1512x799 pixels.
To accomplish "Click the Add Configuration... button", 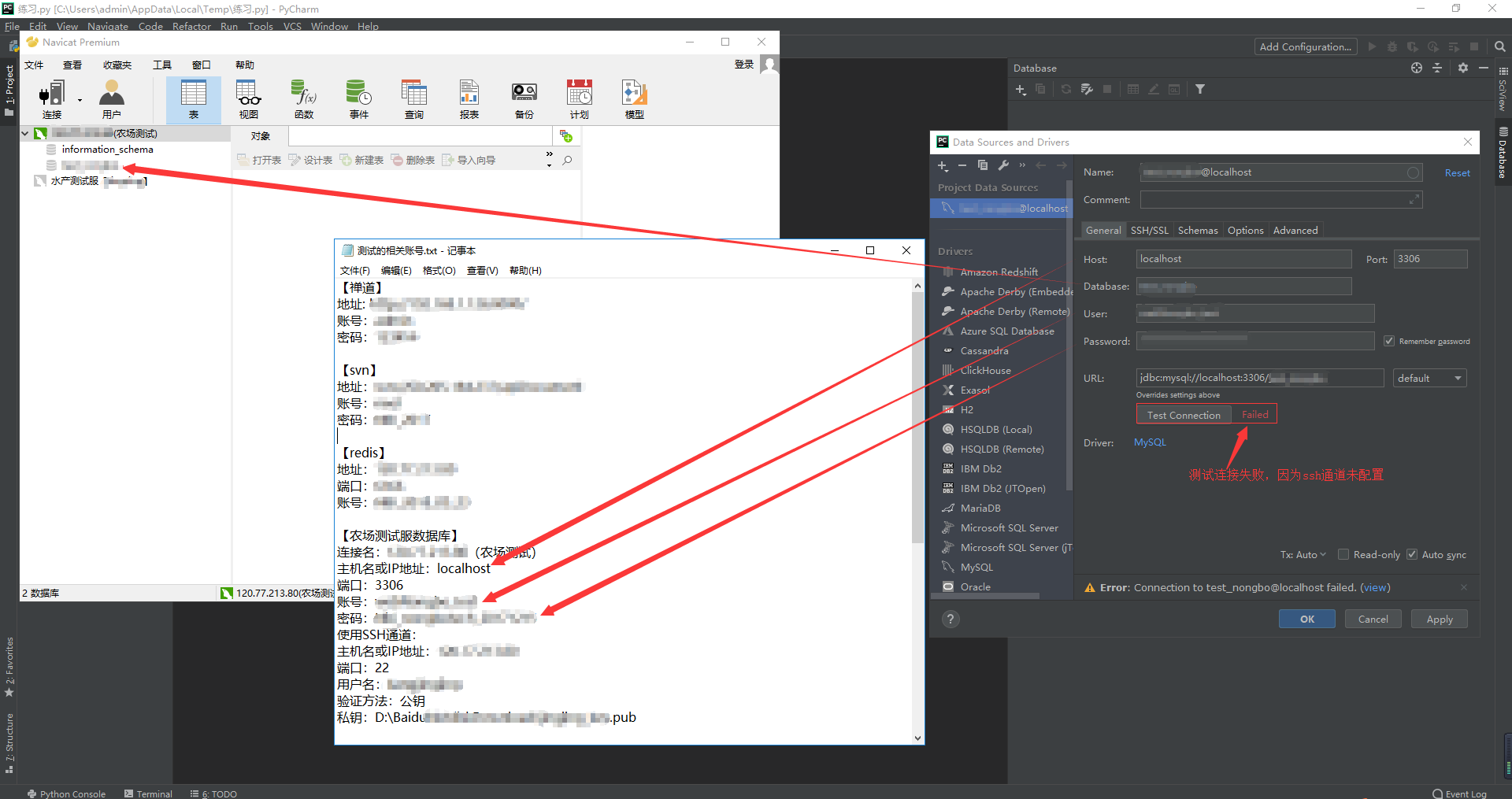I will tap(1306, 46).
